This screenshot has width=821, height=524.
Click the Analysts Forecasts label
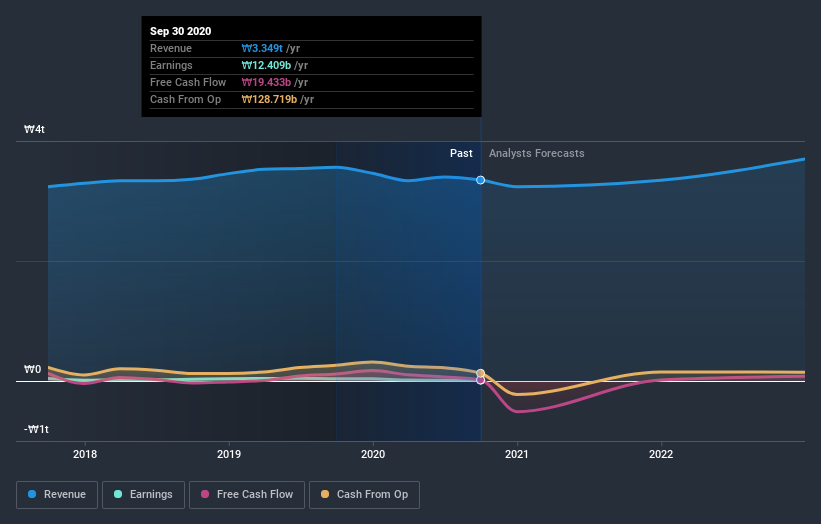(537, 153)
